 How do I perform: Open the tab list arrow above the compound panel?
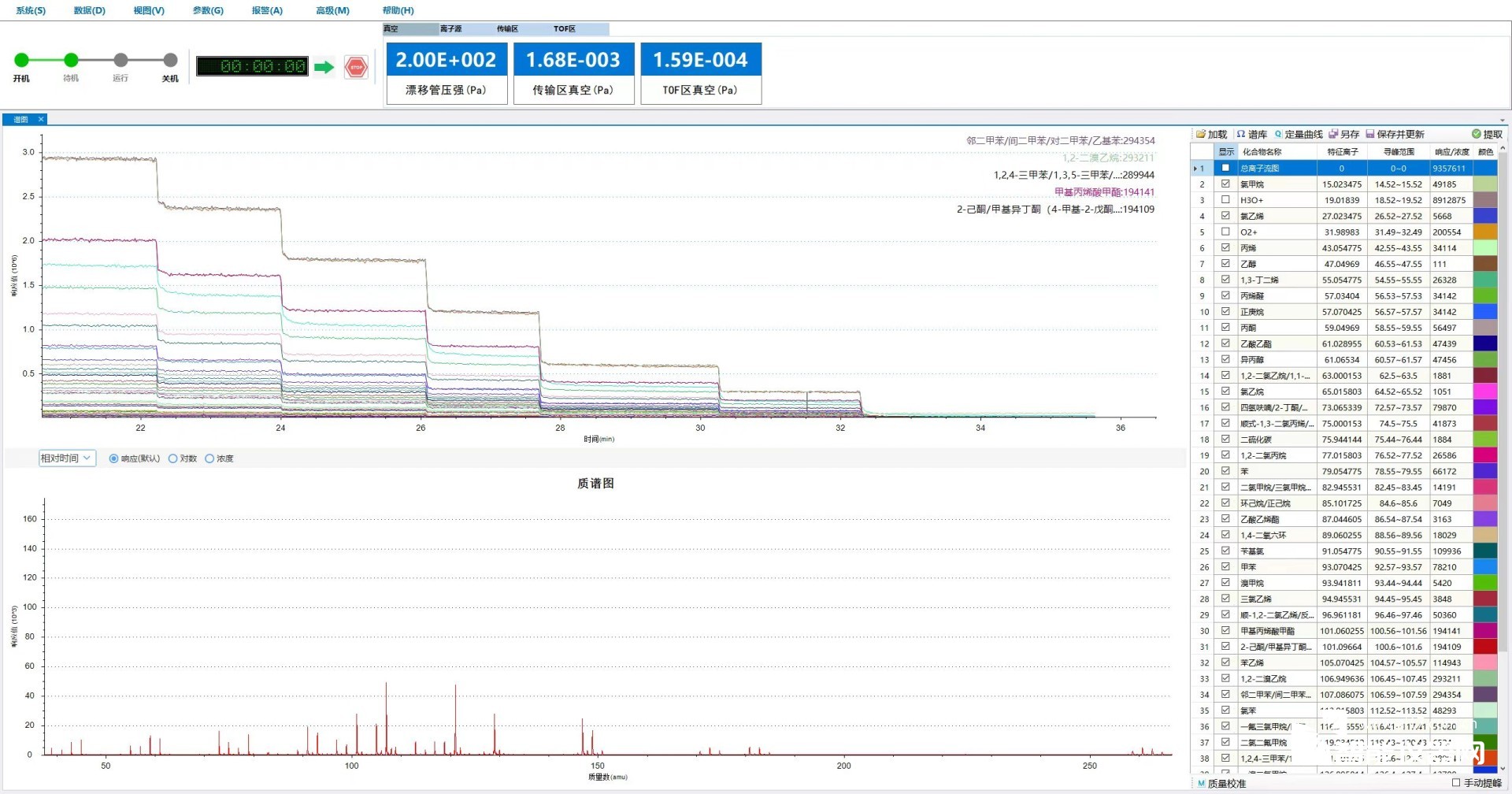point(1503,121)
